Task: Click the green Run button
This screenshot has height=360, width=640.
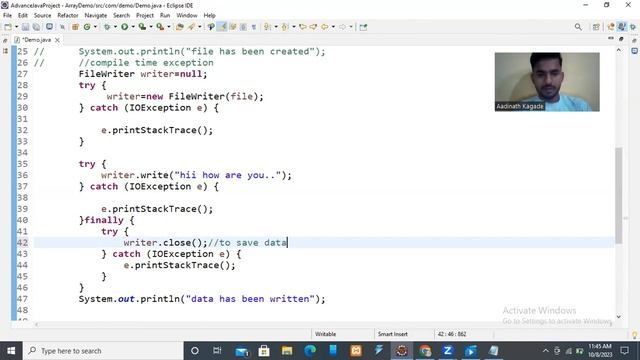Action: click(124, 27)
